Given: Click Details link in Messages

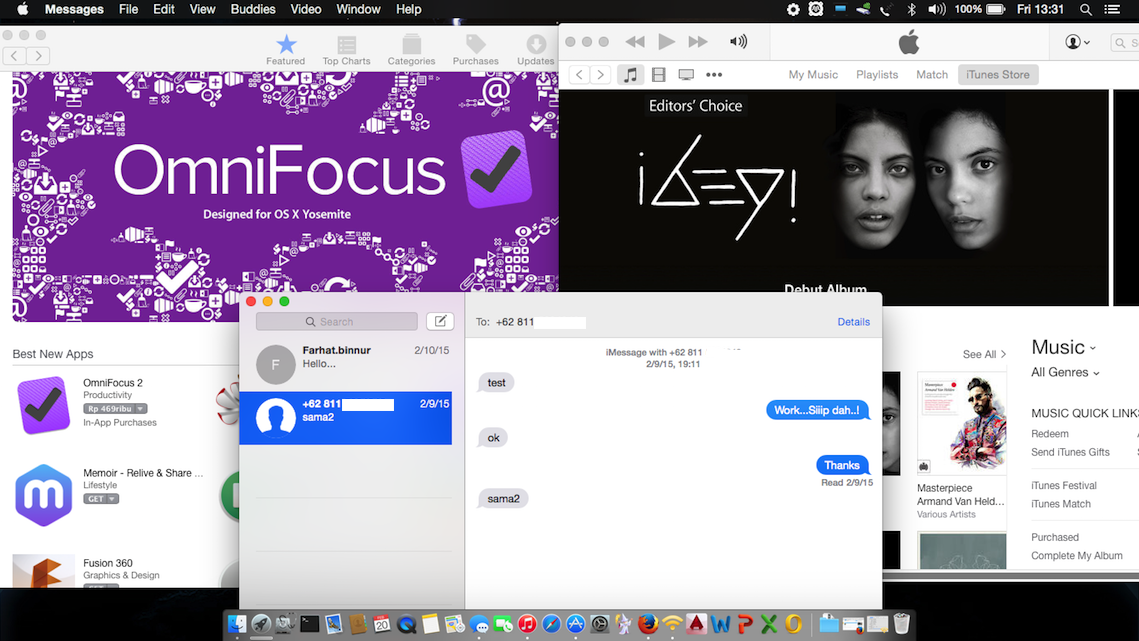Looking at the screenshot, I should coord(854,321).
